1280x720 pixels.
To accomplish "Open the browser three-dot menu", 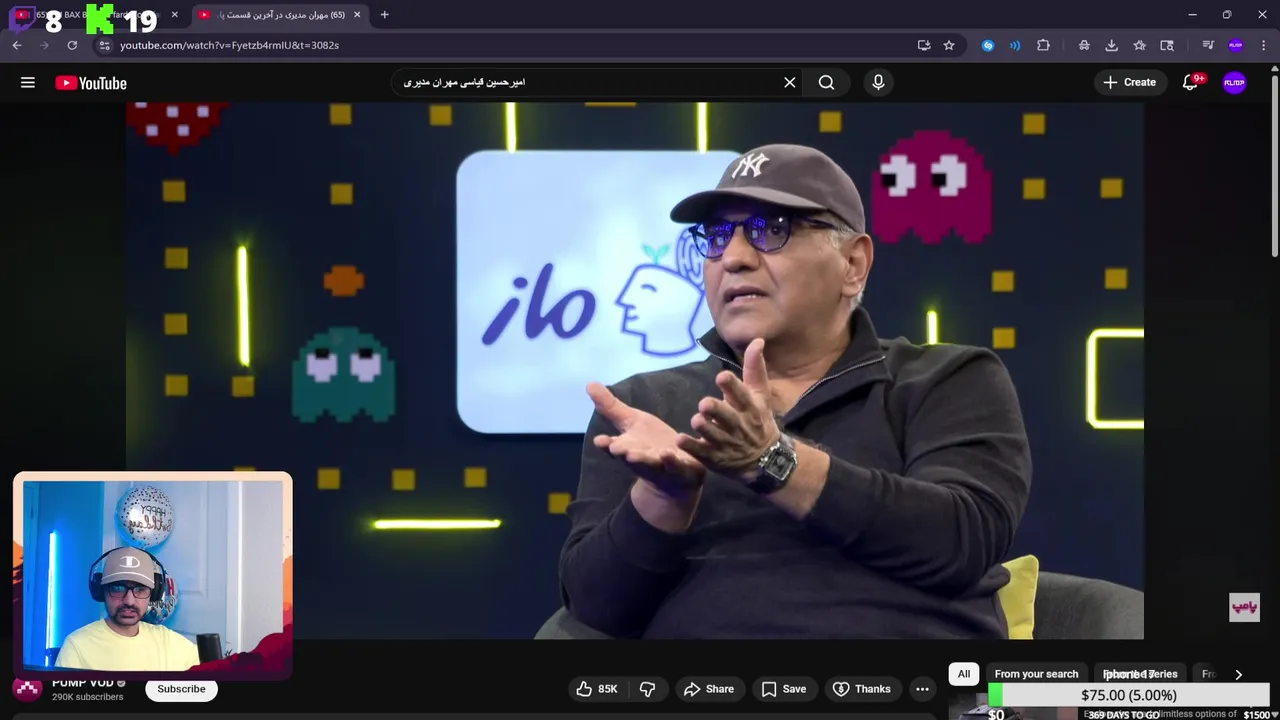I will 1264,45.
